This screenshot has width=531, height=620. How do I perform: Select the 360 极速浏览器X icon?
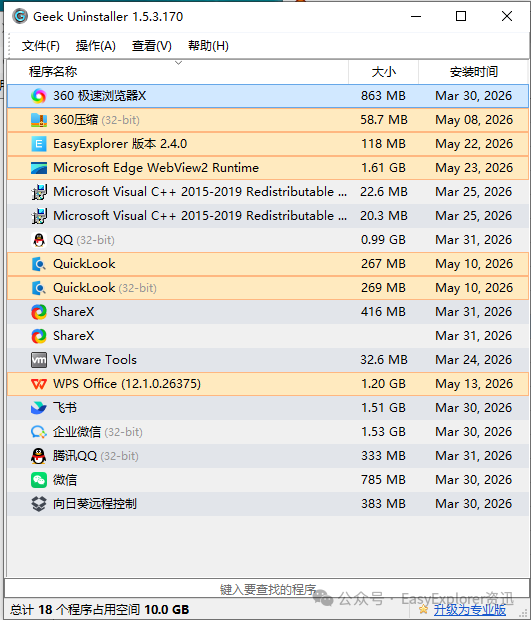[x=39, y=96]
